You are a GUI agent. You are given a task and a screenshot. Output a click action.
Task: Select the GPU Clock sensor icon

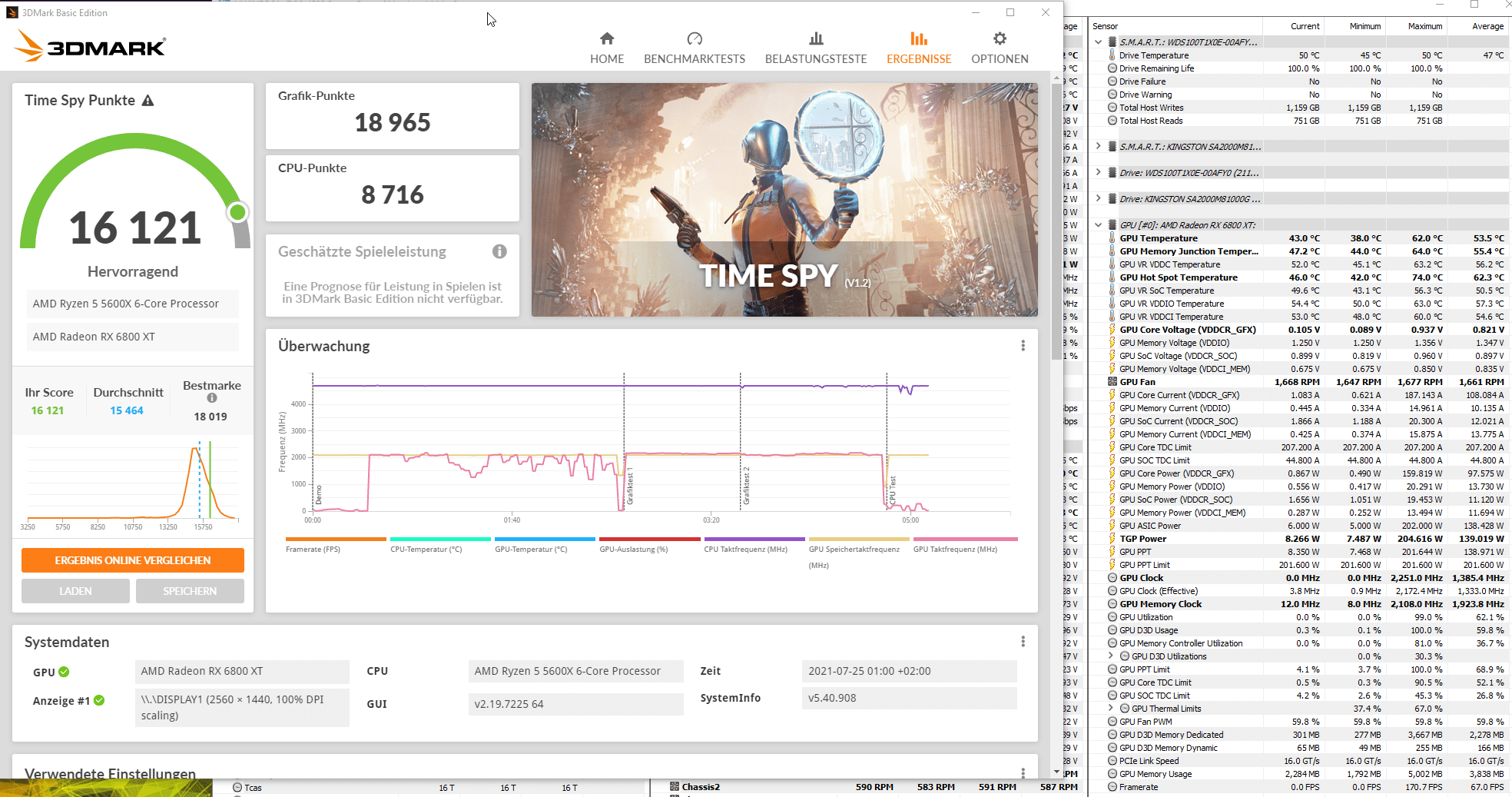click(x=1112, y=578)
